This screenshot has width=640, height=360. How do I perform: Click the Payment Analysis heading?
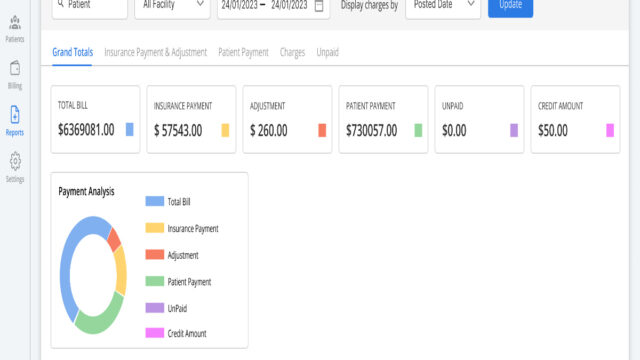[x=86, y=191]
